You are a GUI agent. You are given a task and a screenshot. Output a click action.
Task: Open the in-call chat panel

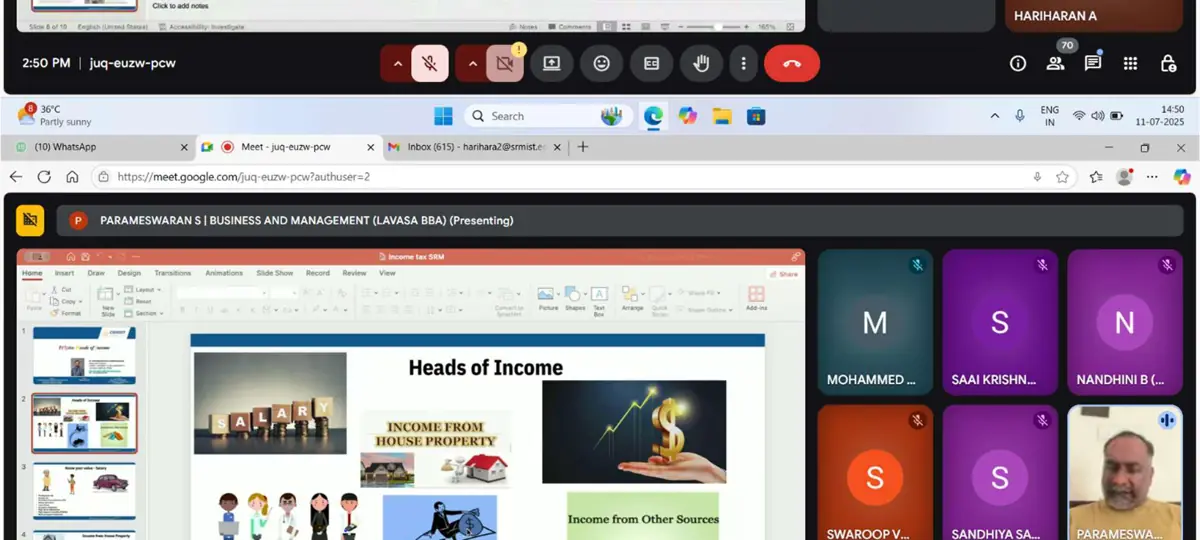click(1093, 63)
